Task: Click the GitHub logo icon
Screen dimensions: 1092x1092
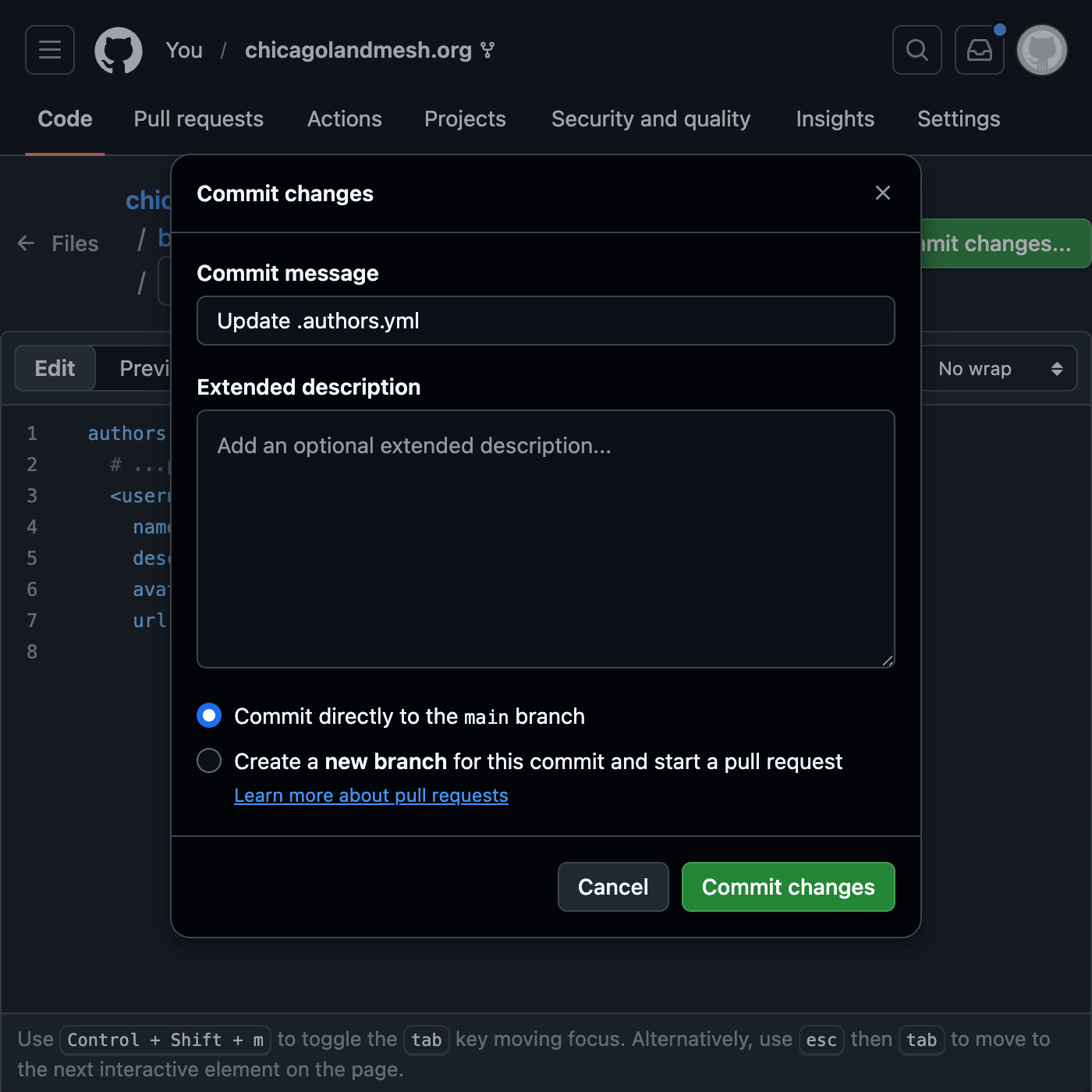Action: coord(119,51)
